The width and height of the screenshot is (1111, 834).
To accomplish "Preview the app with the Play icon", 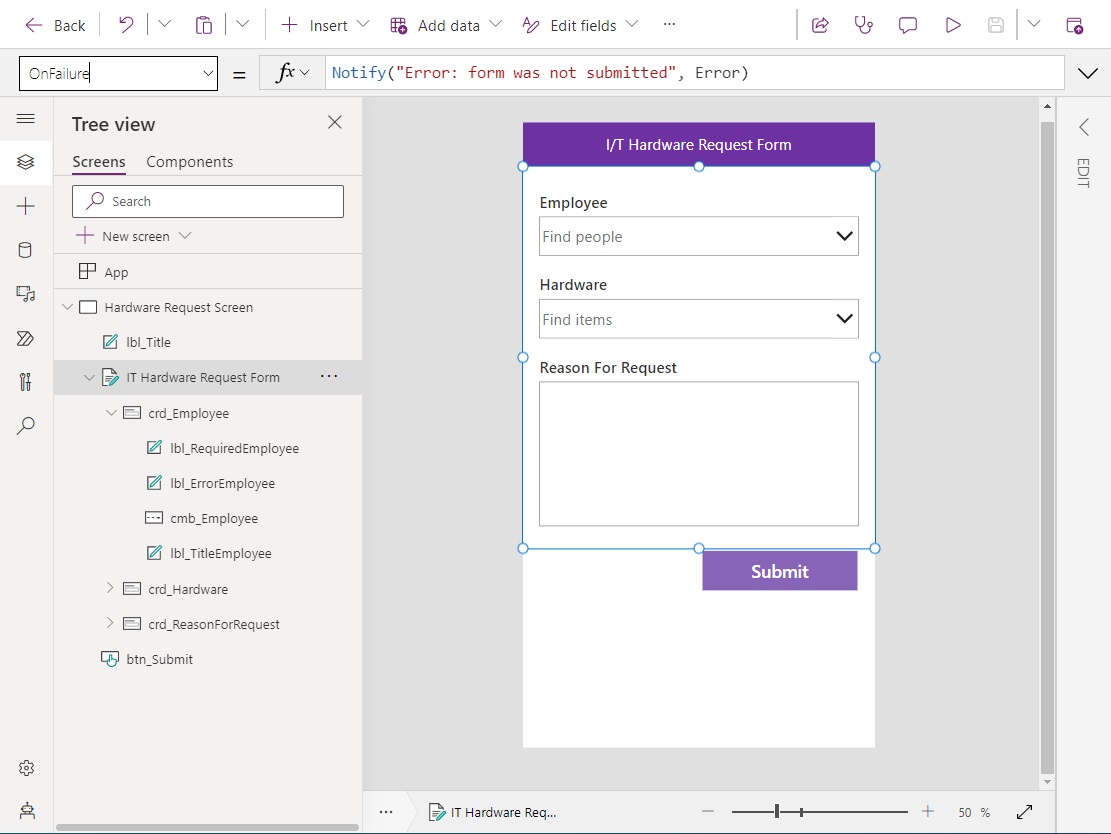I will click(x=952, y=25).
